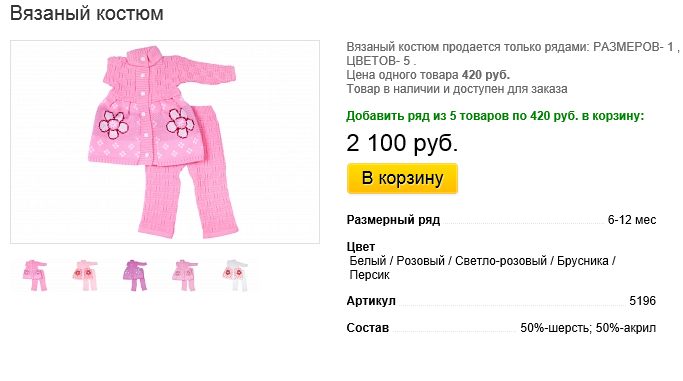683x381 pixels.
Task: Click the 2 100 руб. total price
Action: pyautogui.click(x=402, y=142)
